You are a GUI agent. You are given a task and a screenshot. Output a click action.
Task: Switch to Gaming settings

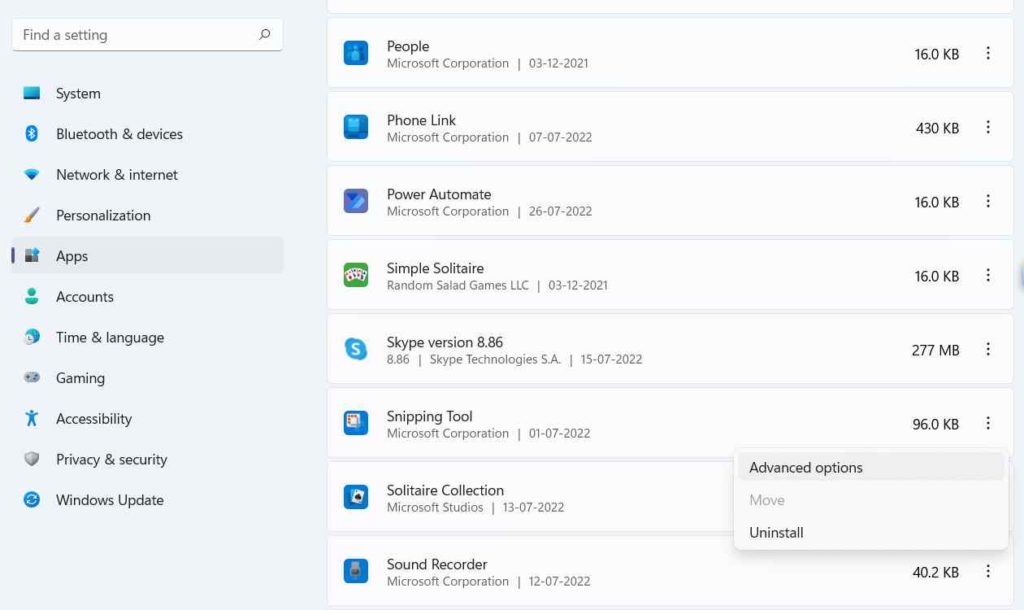[x=80, y=378]
